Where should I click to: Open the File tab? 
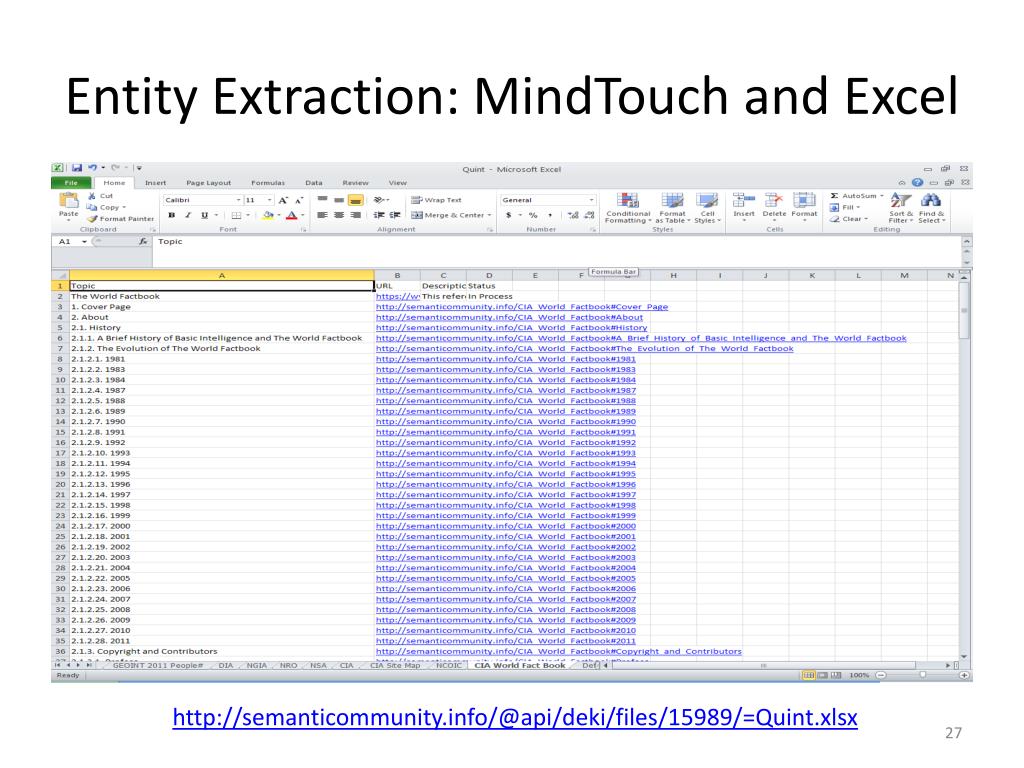point(71,183)
